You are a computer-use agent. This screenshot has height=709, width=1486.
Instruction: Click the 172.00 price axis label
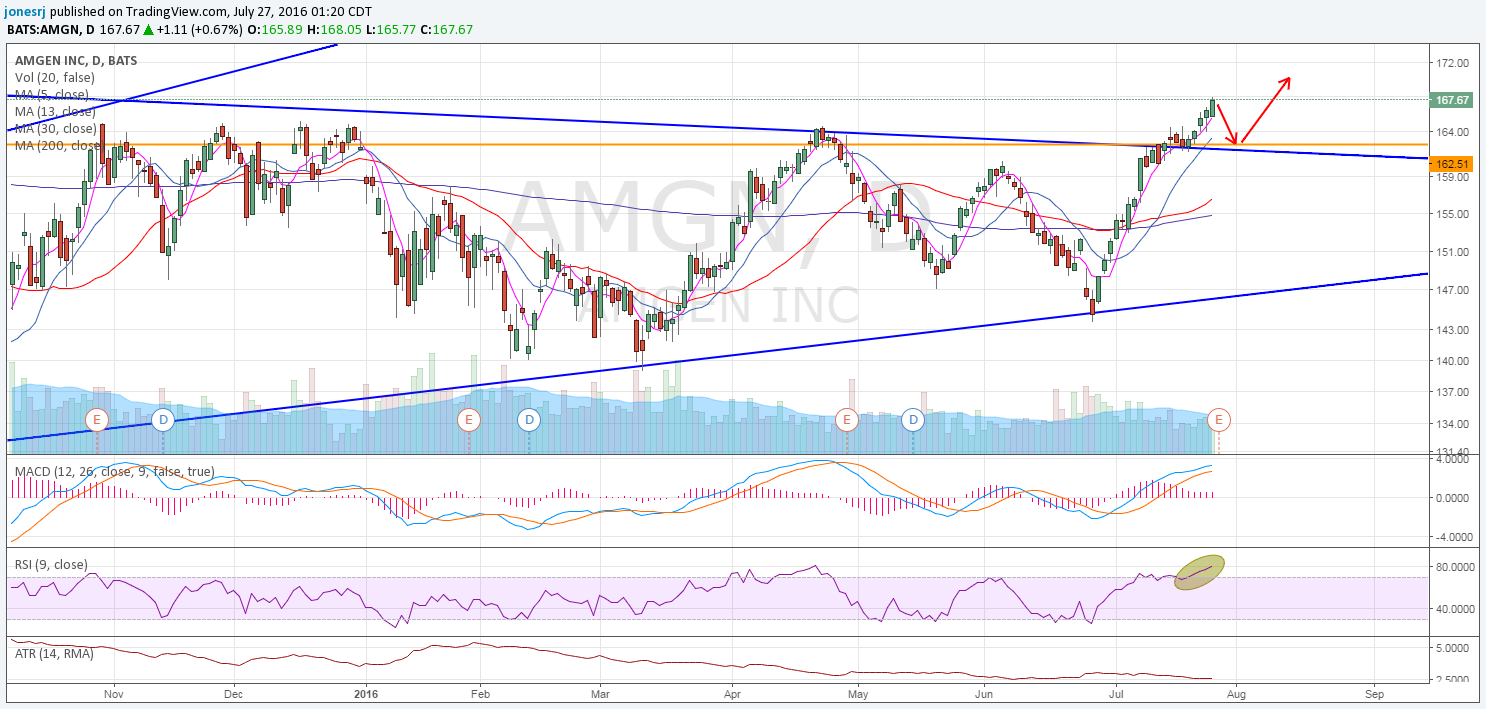pyautogui.click(x=1452, y=62)
